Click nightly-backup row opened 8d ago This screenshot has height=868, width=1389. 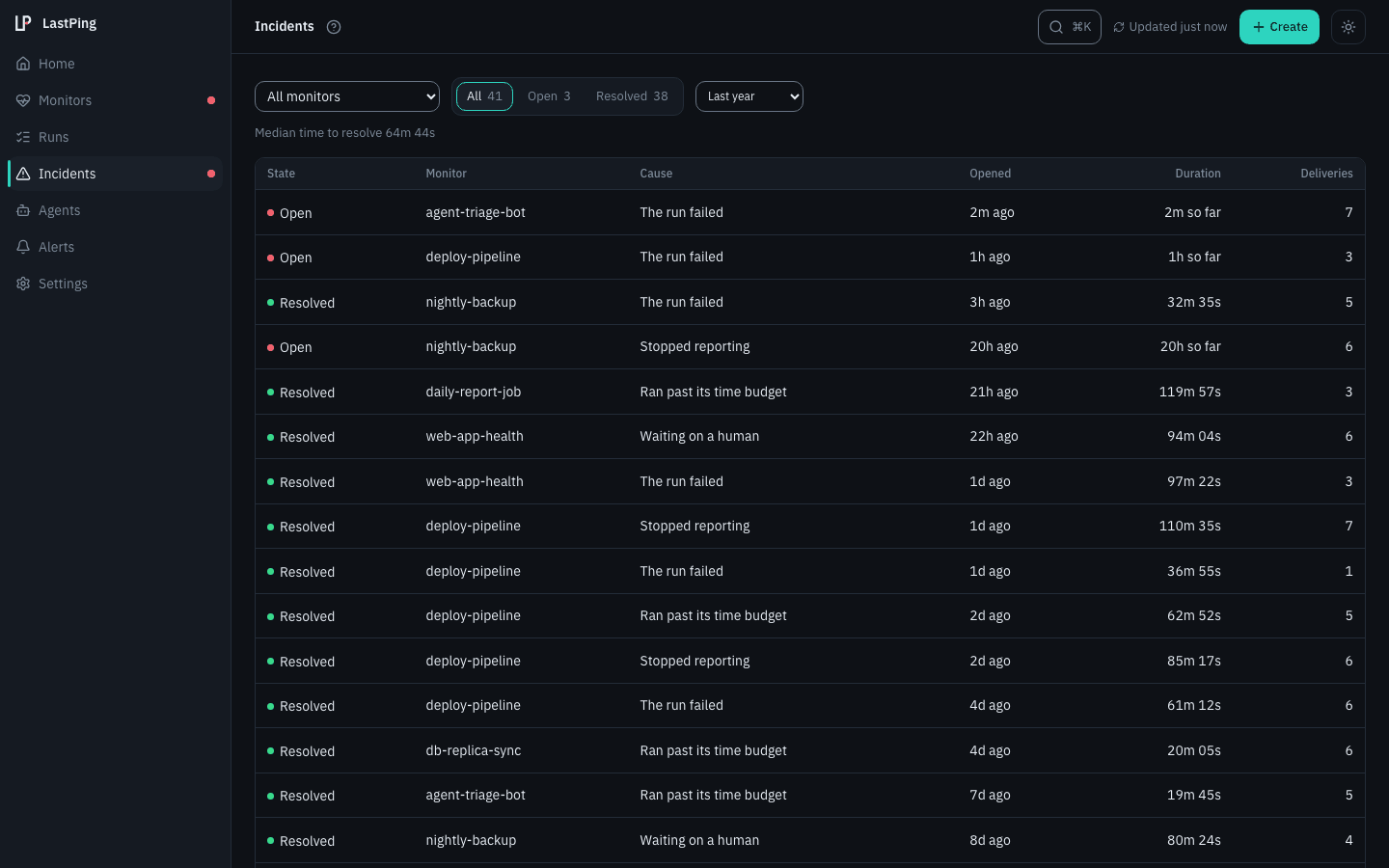pyautogui.click(x=810, y=840)
